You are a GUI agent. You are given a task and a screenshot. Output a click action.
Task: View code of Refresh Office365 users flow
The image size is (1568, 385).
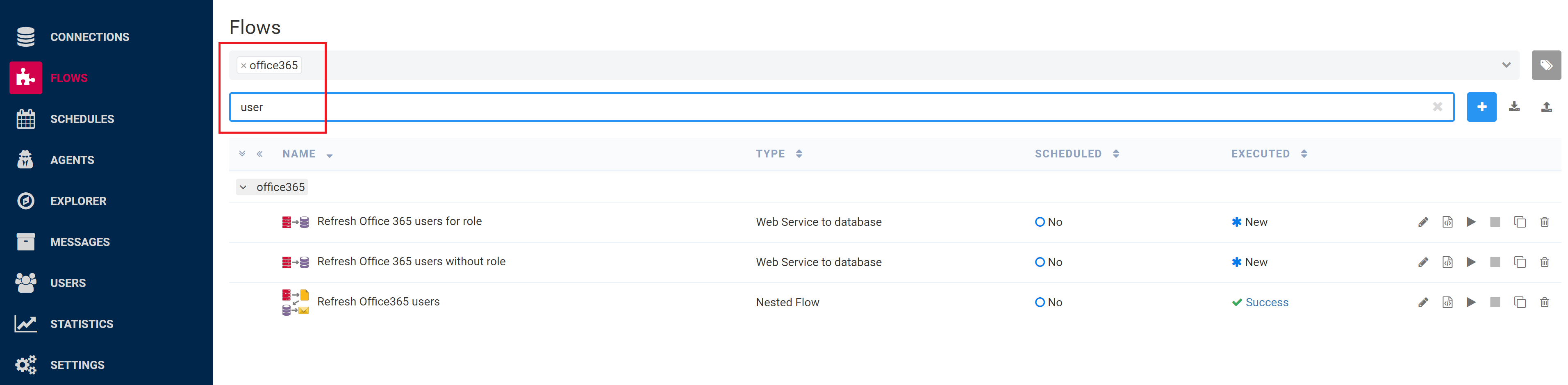[1447, 303]
